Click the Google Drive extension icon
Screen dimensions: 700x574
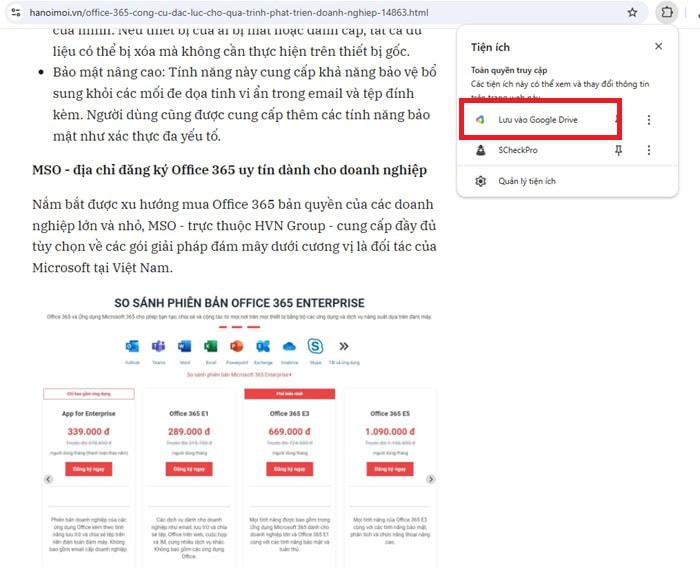point(480,120)
